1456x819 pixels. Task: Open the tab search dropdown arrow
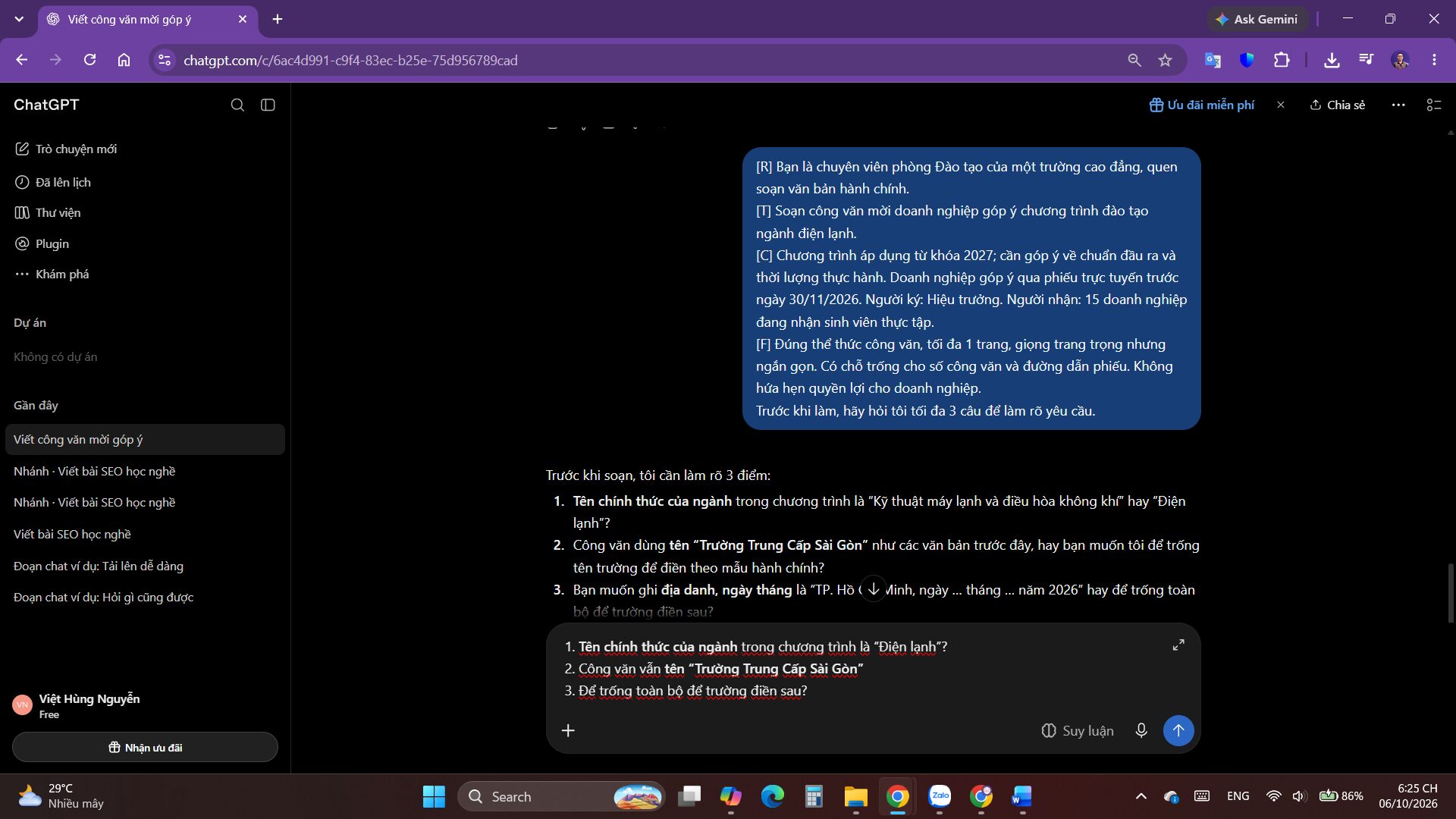click(19, 19)
